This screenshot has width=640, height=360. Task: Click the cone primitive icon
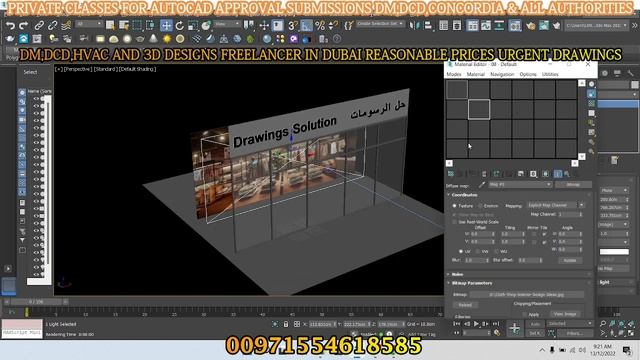pos(153,39)
